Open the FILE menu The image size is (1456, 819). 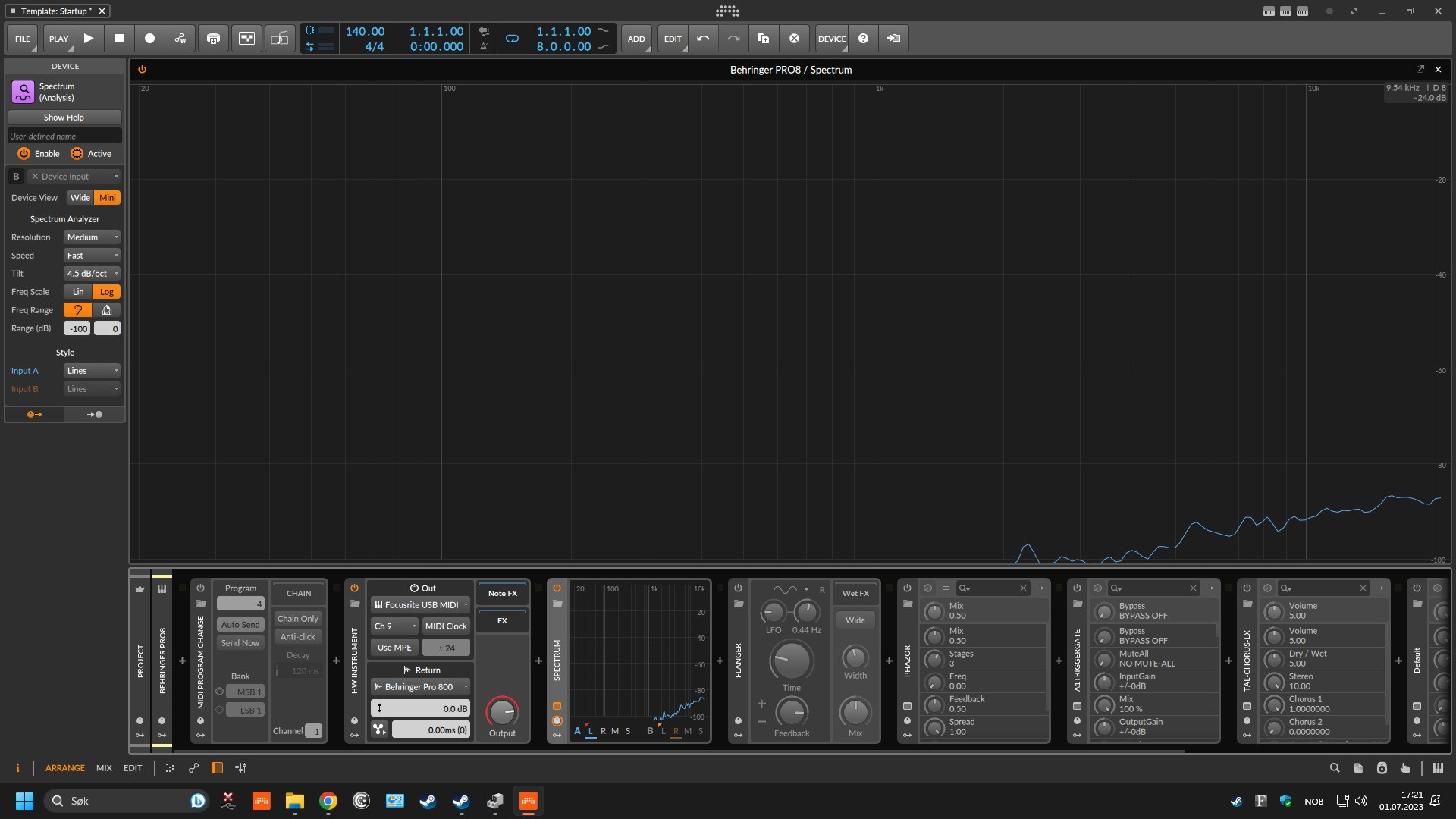(x=23, y=39)
